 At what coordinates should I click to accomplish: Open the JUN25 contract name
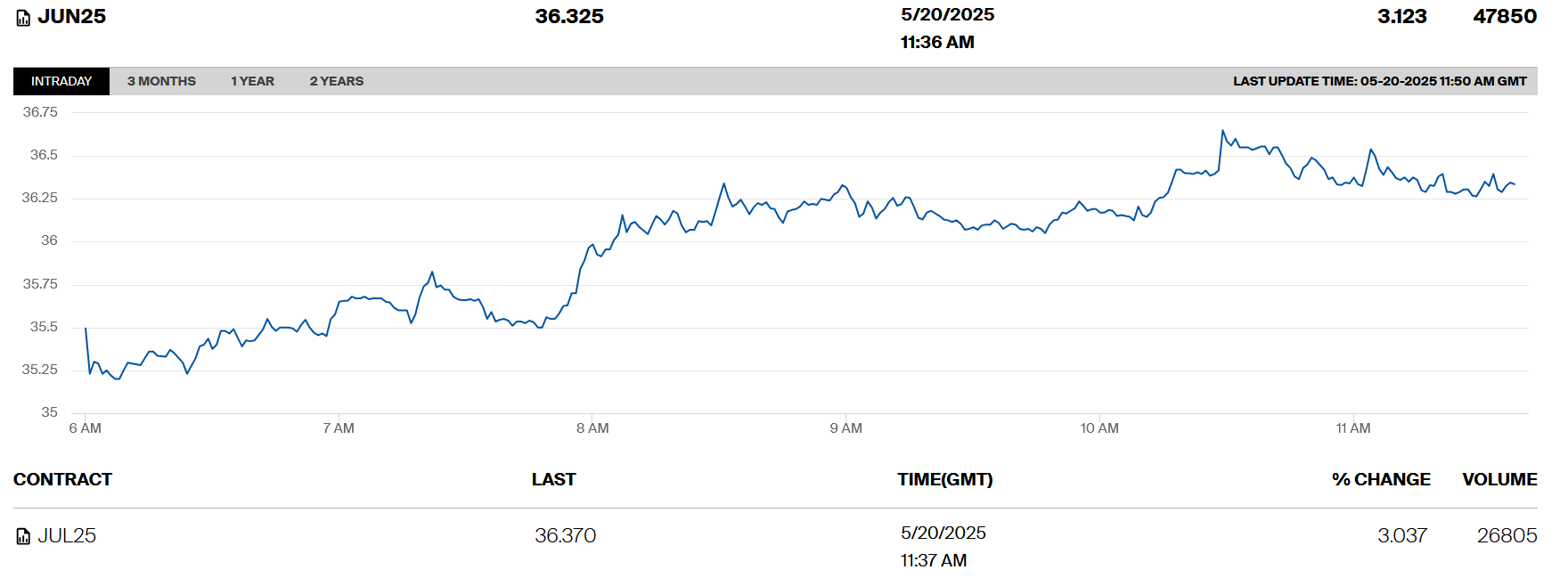tap(71, 17)
